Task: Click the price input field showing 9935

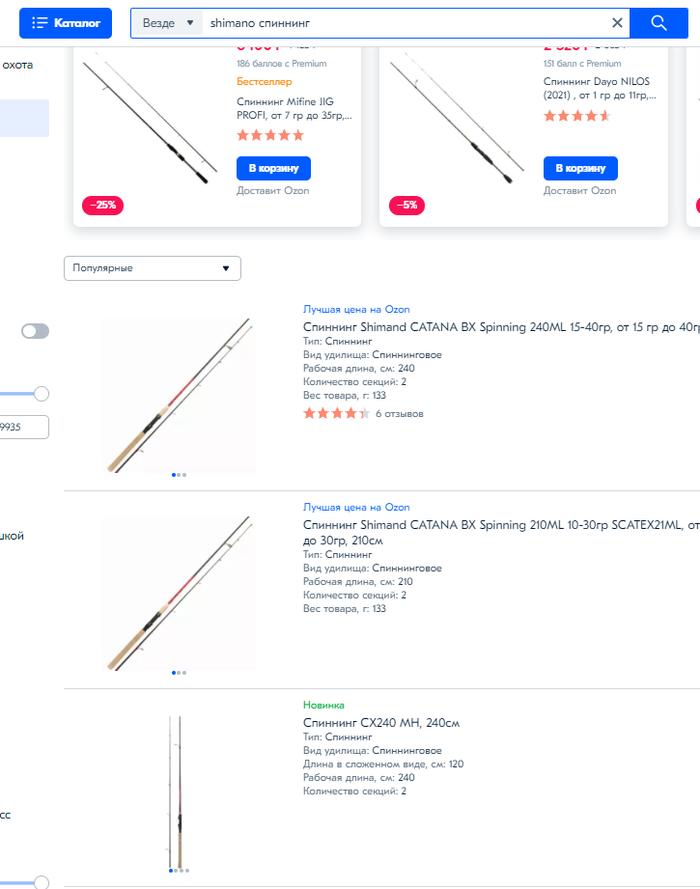Action: [x=23, y=427]
